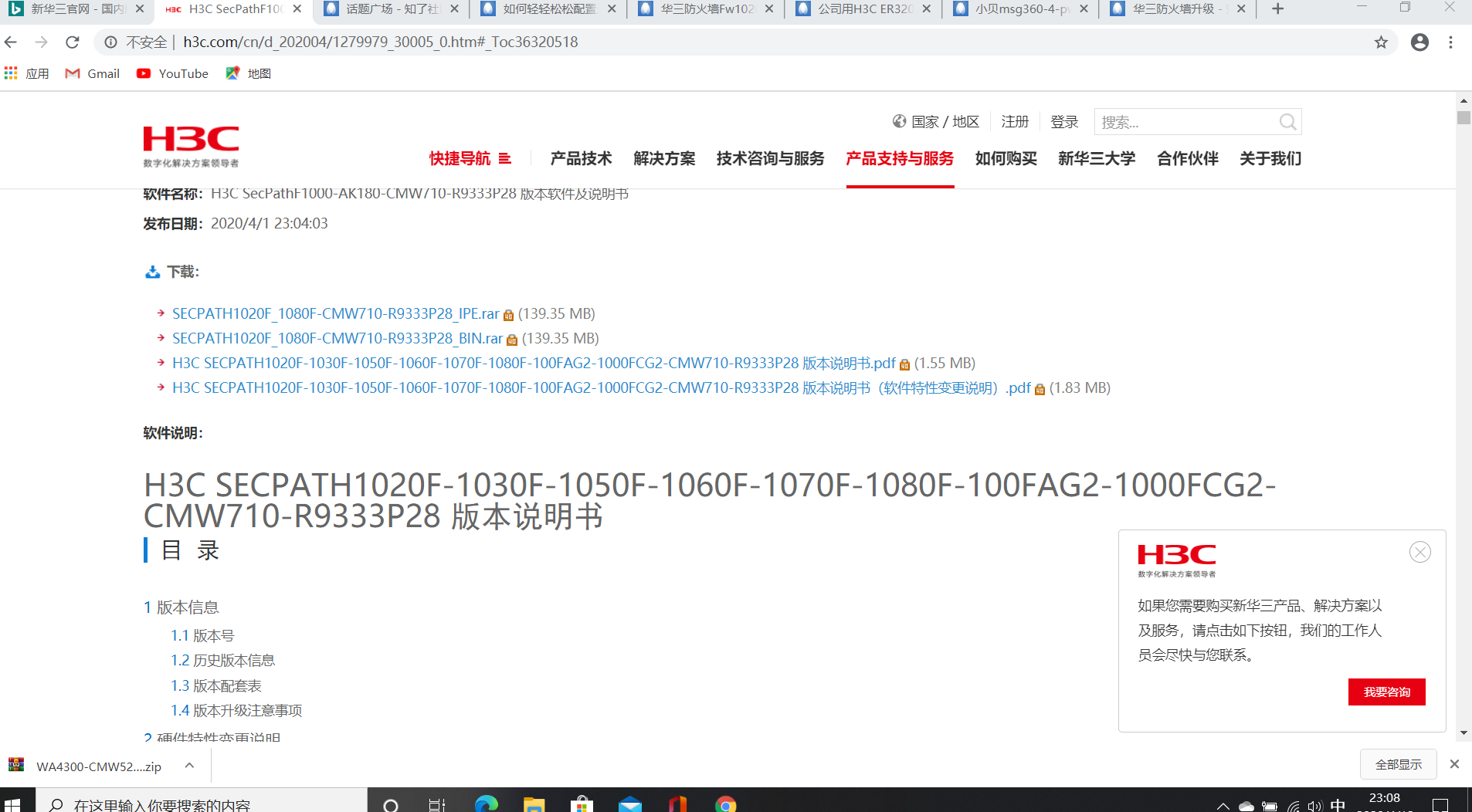Image resolution: width=1472 pixels, height=812 pixels.
Task: Switch to the 华三防火墙Fw102 tab
Action: (707, 9)
